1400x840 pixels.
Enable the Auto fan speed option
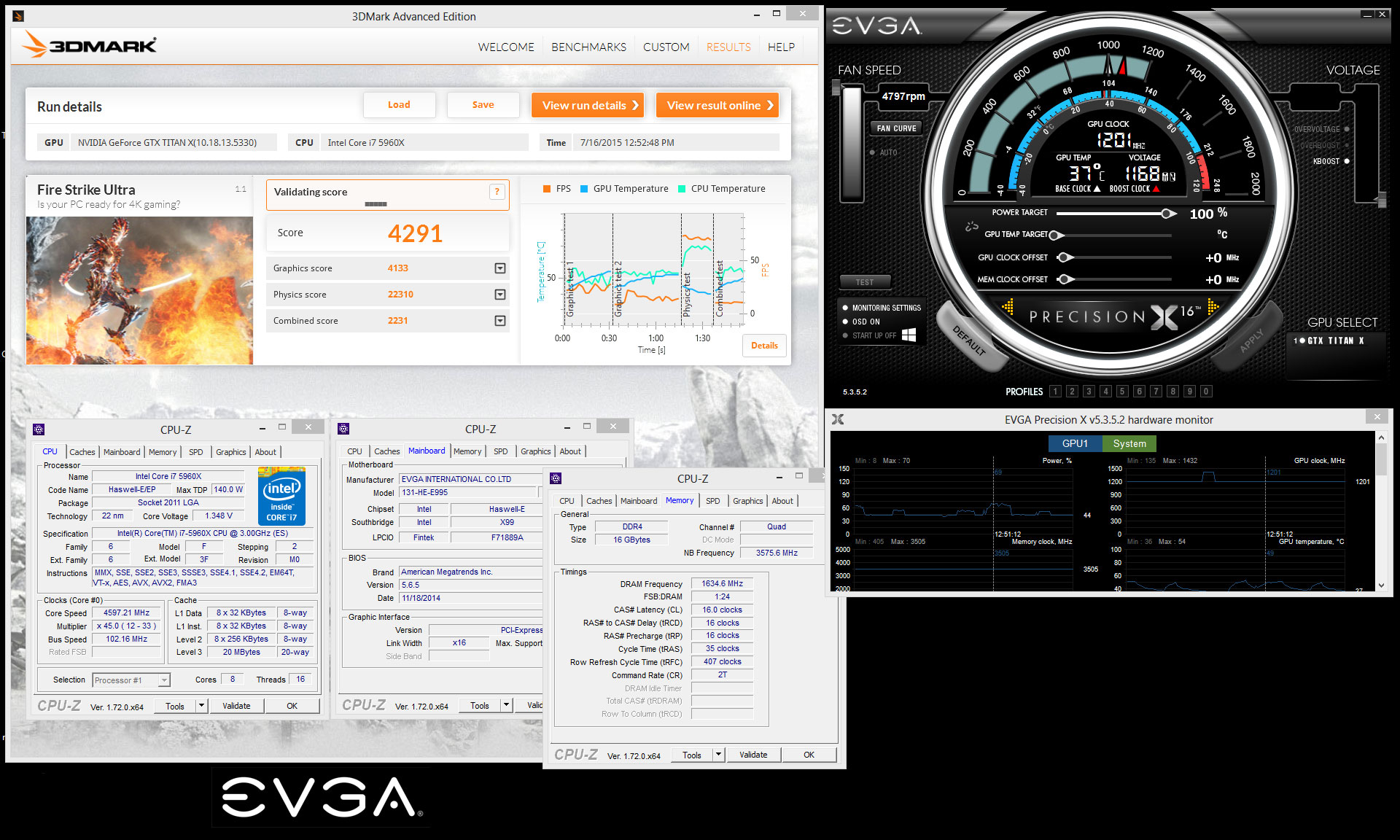[872, 152]
